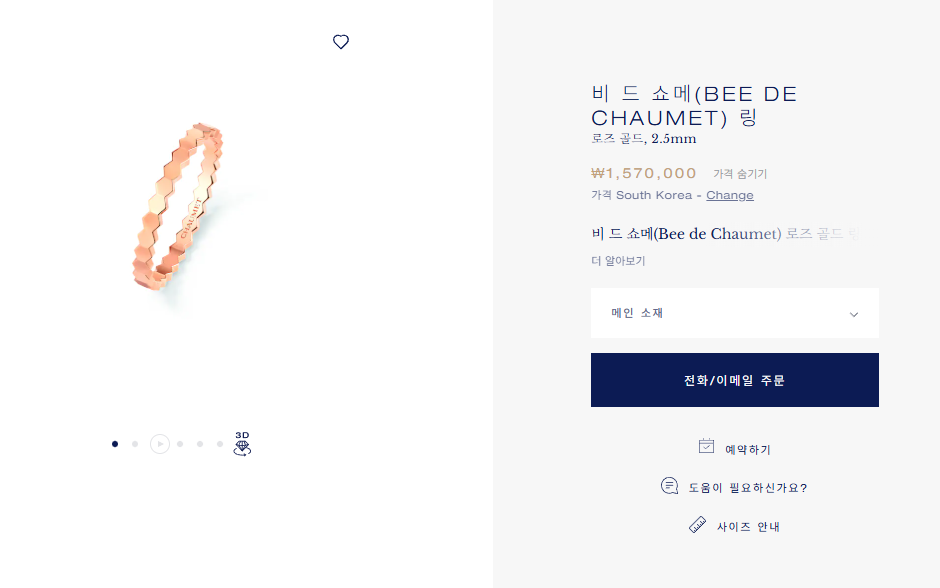The image size is (940, 588).
Task: Click the calendar icon beside 예약하기
Action: tap(706, 446)
